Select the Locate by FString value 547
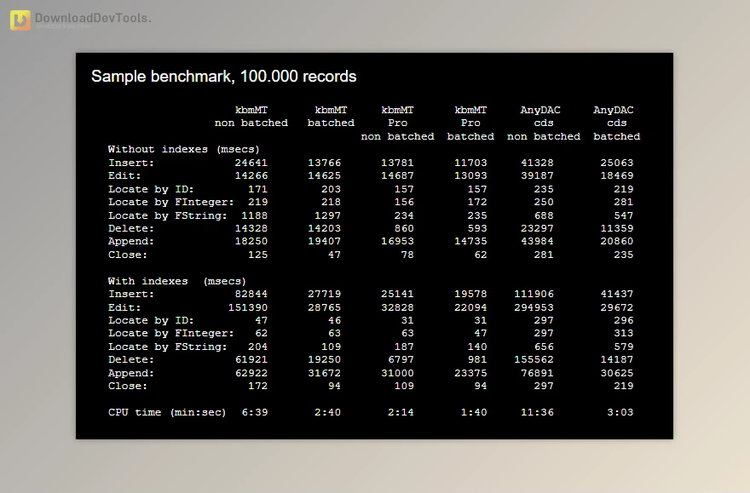Viewport: 750px width, 493px height. click(624, 216)
